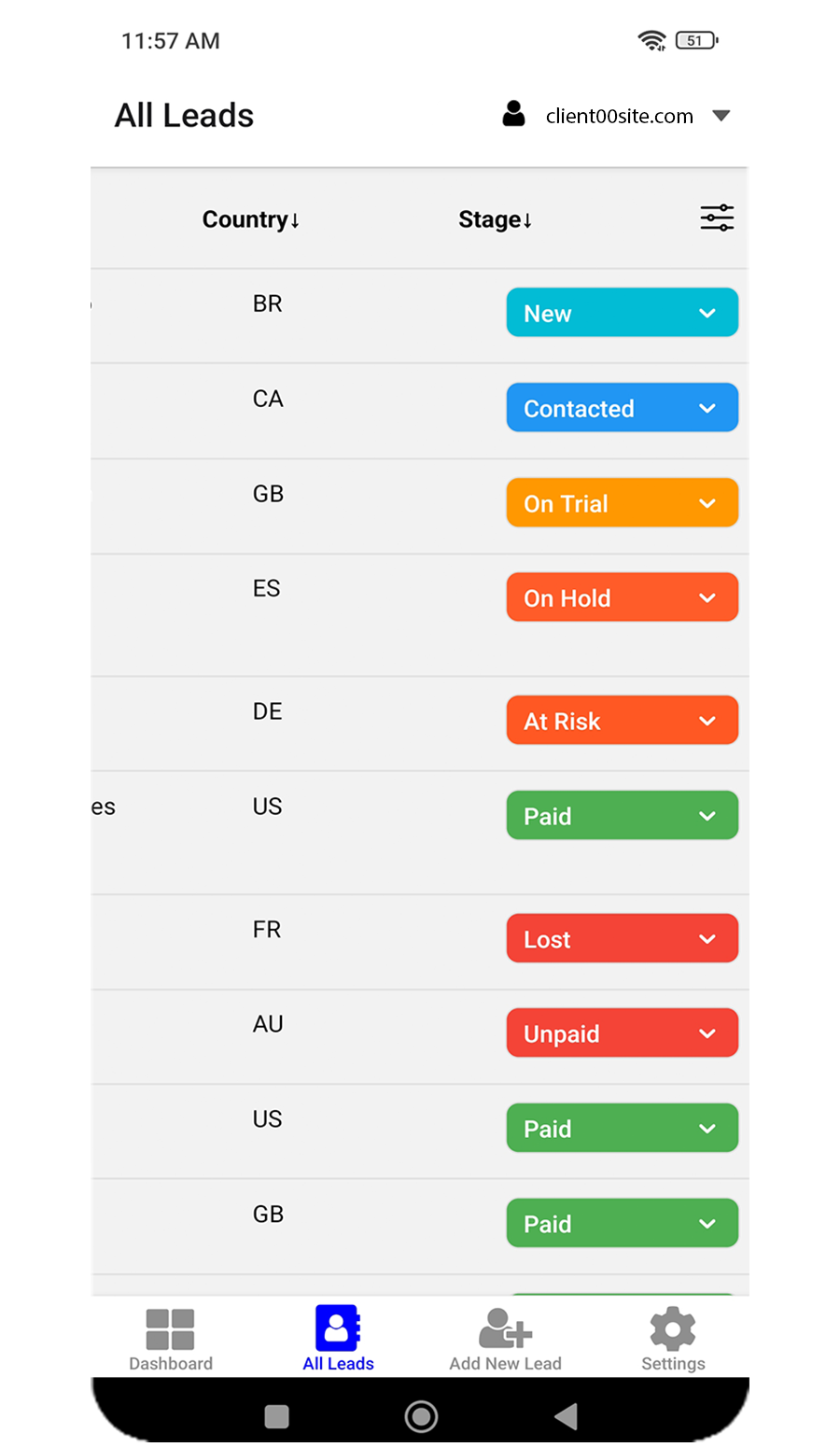Open the filter settings icon

(717, 218)
